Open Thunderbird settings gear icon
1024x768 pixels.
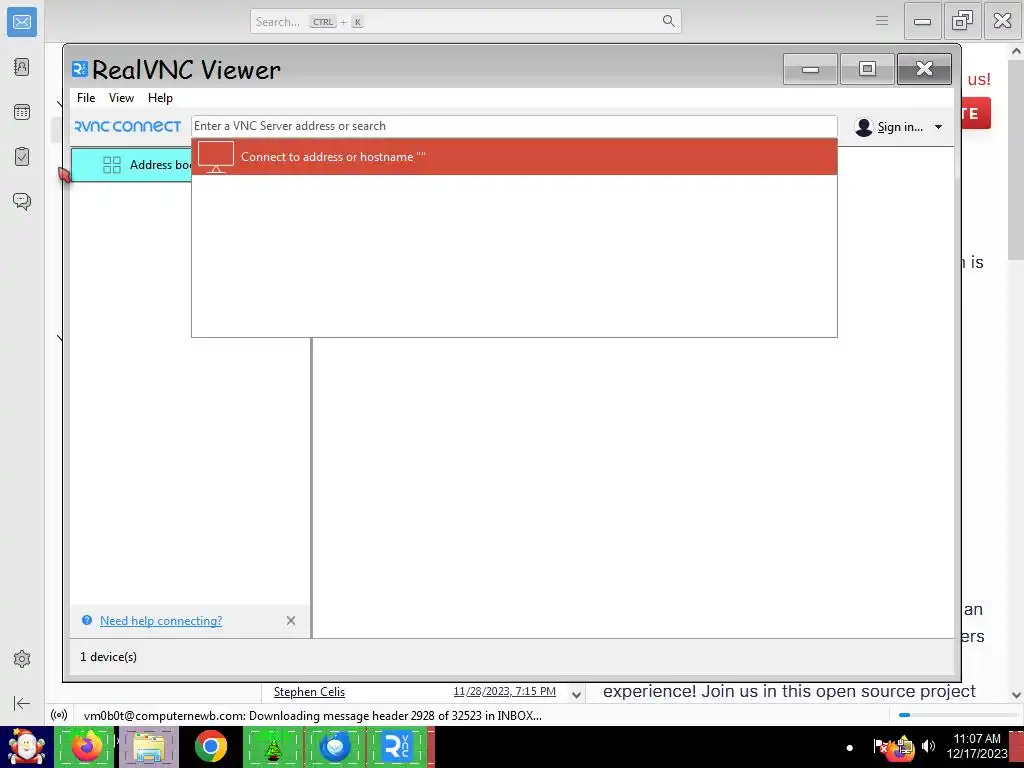click(x=22, y=659)
